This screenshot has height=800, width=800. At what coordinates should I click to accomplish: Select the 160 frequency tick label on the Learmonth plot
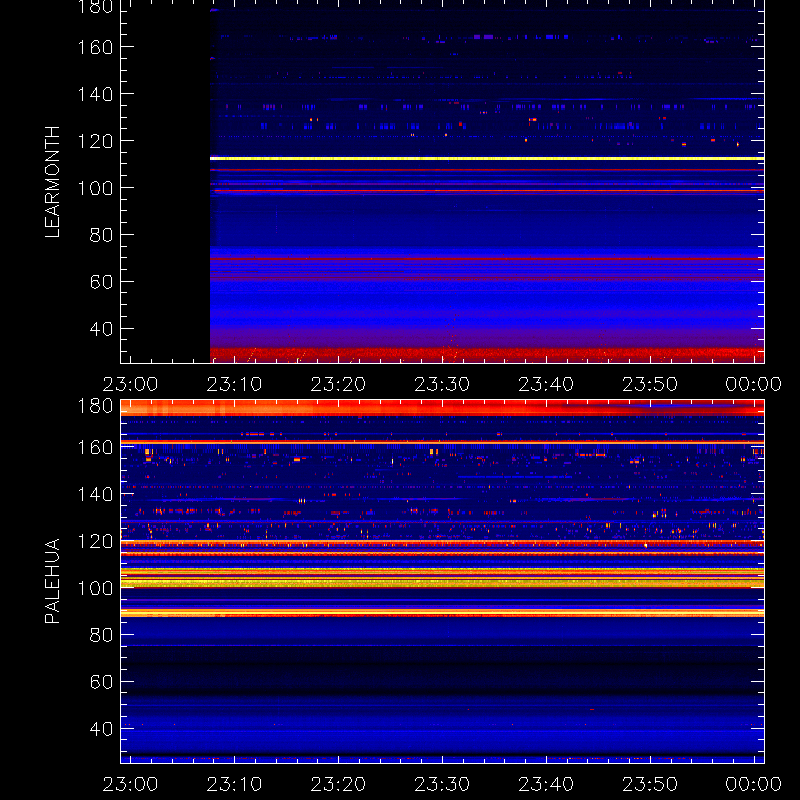[95, 47]
